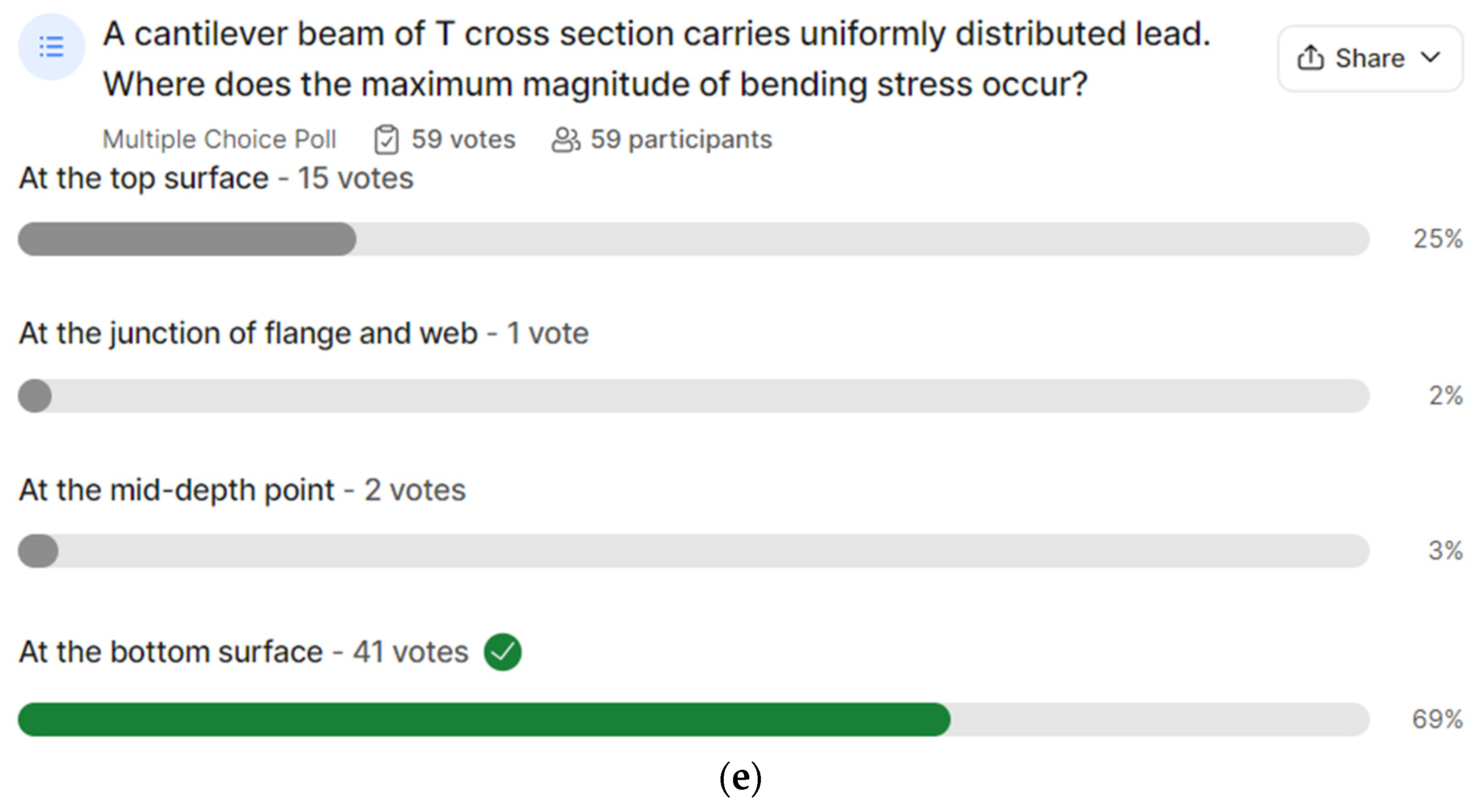The height and width of the screenshot is (812, 1474).
Task: Click the share upload arrow icon
Action: [1310, 58]
